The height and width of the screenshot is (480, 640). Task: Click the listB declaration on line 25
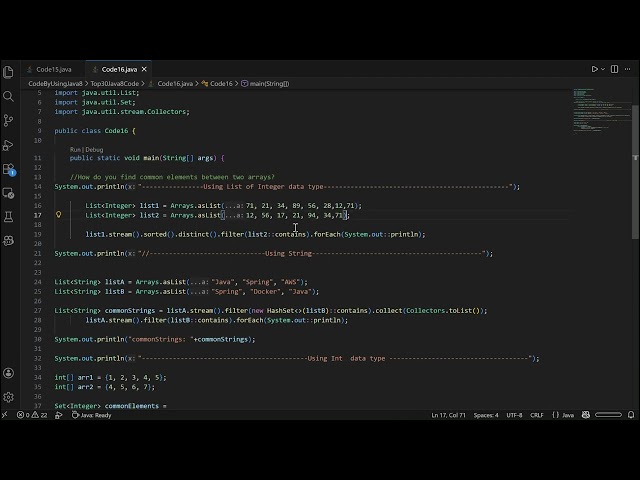187,291
